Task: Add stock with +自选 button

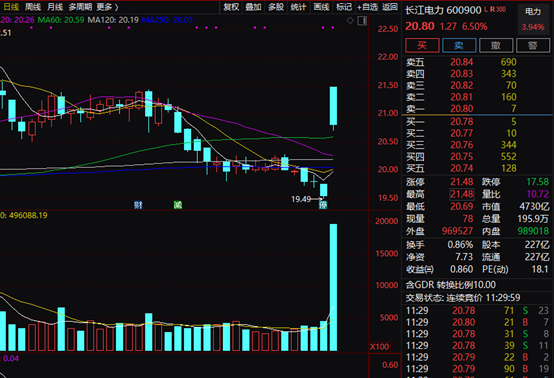Action: tap(367, 7)
